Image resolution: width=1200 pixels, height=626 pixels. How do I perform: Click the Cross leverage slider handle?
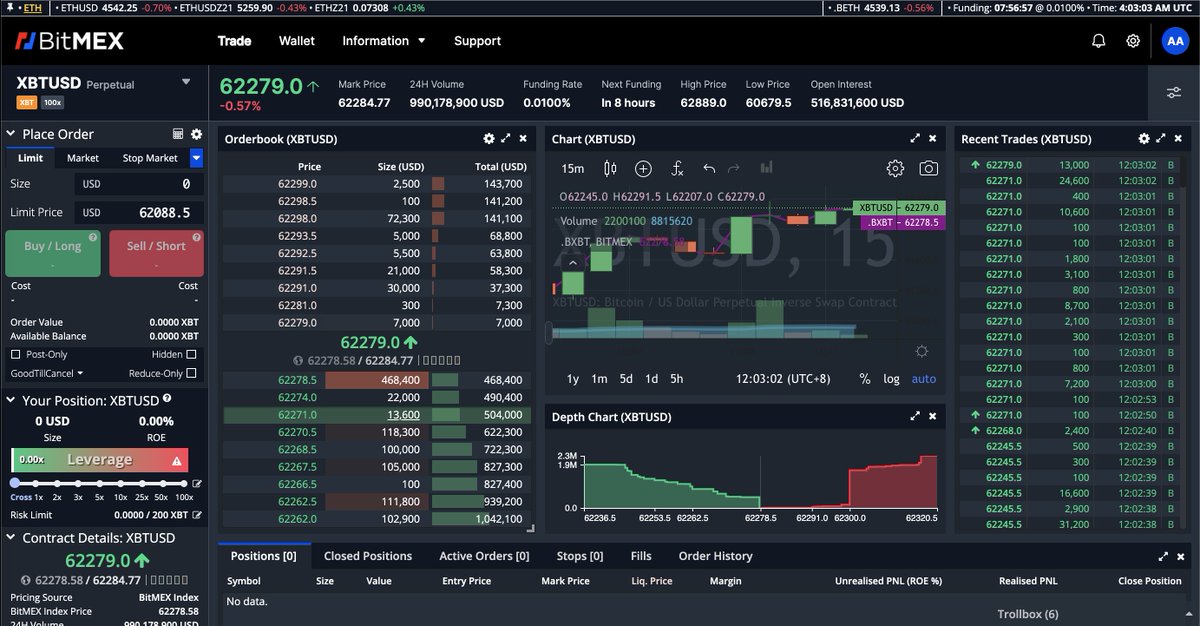click(17, 483)
